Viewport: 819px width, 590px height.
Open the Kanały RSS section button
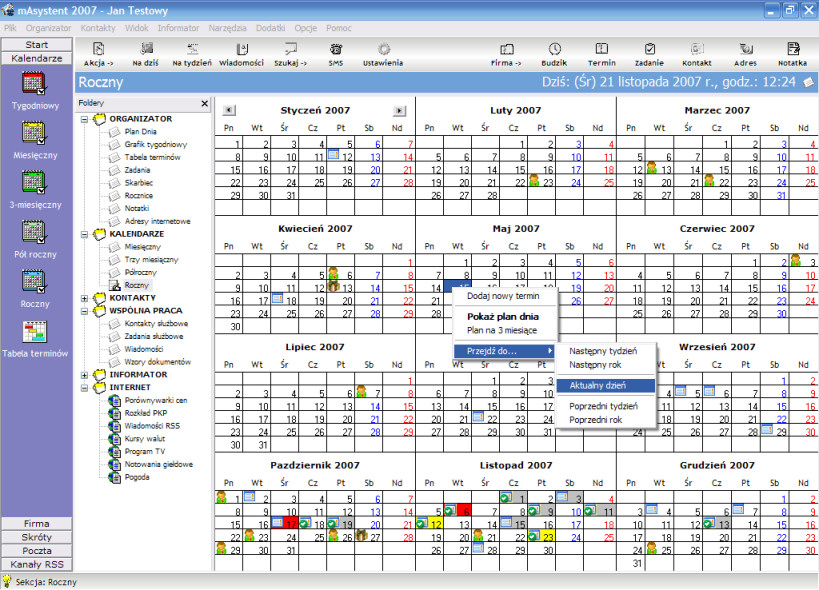[37, 564]
